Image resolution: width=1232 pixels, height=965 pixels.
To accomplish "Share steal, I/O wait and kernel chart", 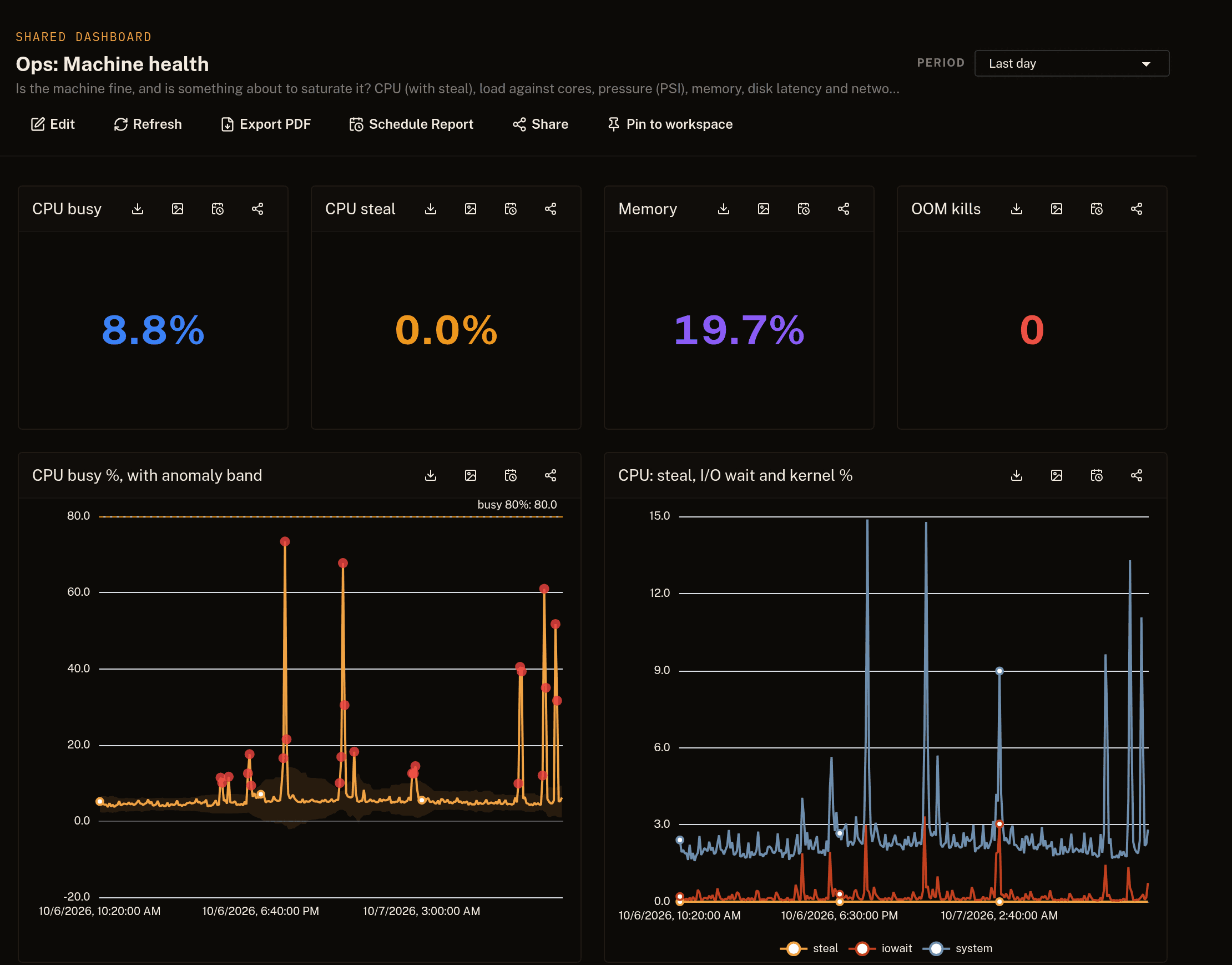I will [1137, 475].
